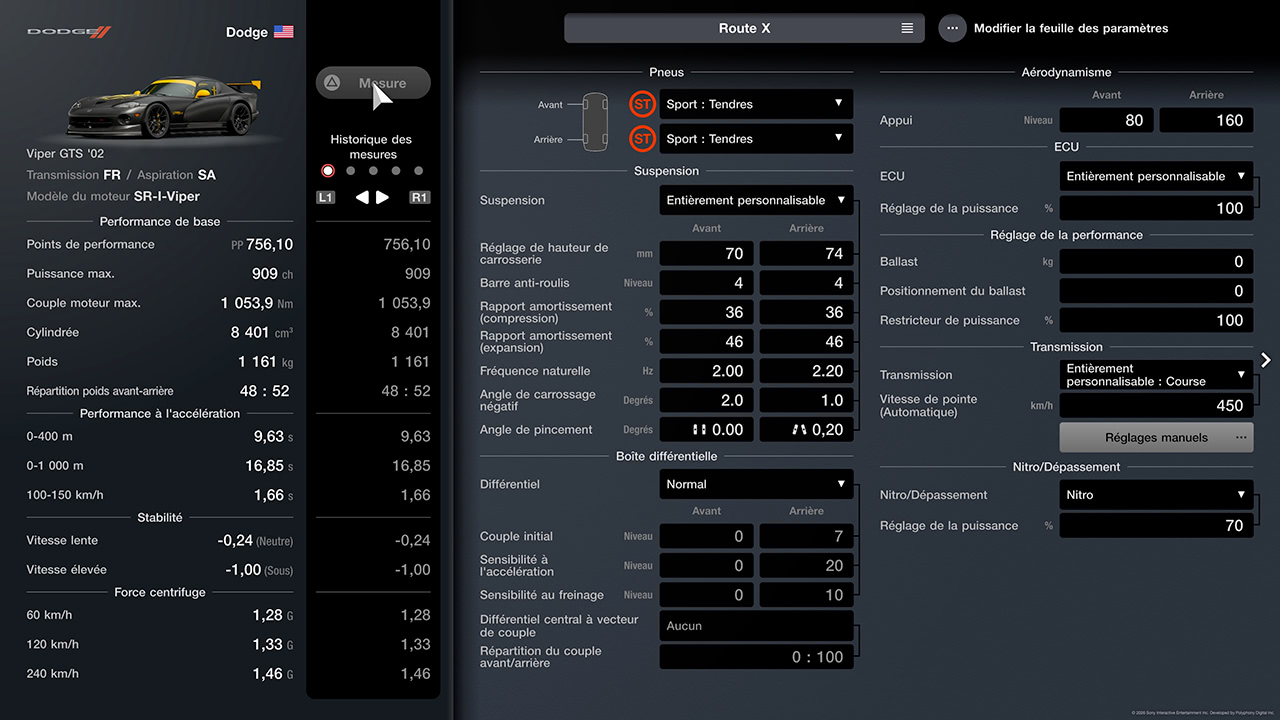Viewport: 1280px width, 720px height.
Task: Select rear Appui value 160
Action: [1206, 120]
